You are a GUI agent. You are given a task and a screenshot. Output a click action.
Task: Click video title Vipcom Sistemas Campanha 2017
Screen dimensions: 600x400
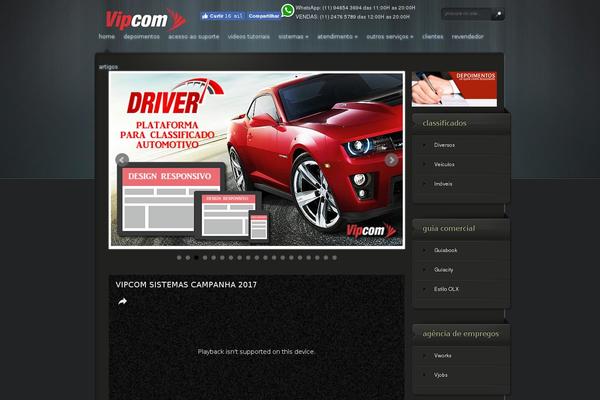186,285
